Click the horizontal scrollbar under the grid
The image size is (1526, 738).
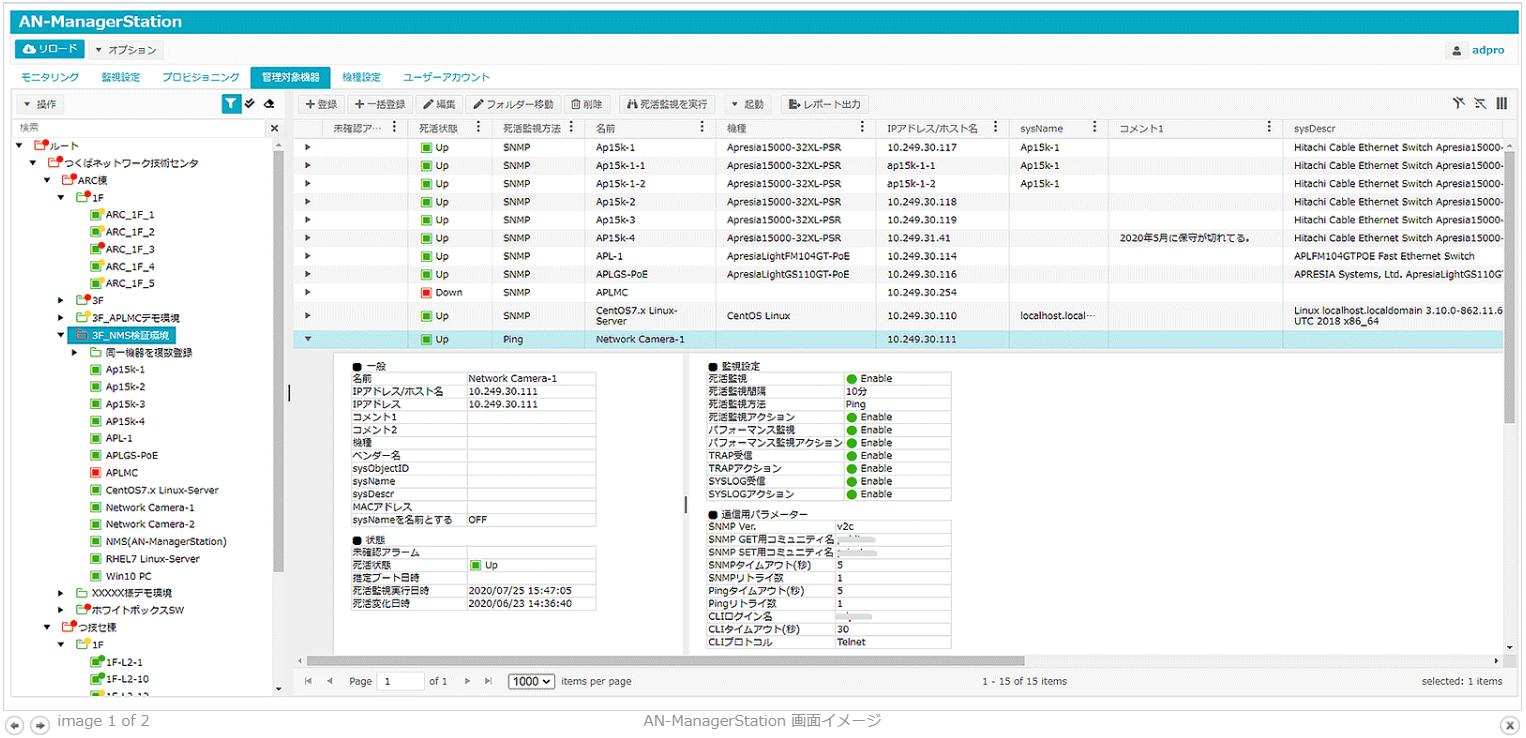click(665, 661)
